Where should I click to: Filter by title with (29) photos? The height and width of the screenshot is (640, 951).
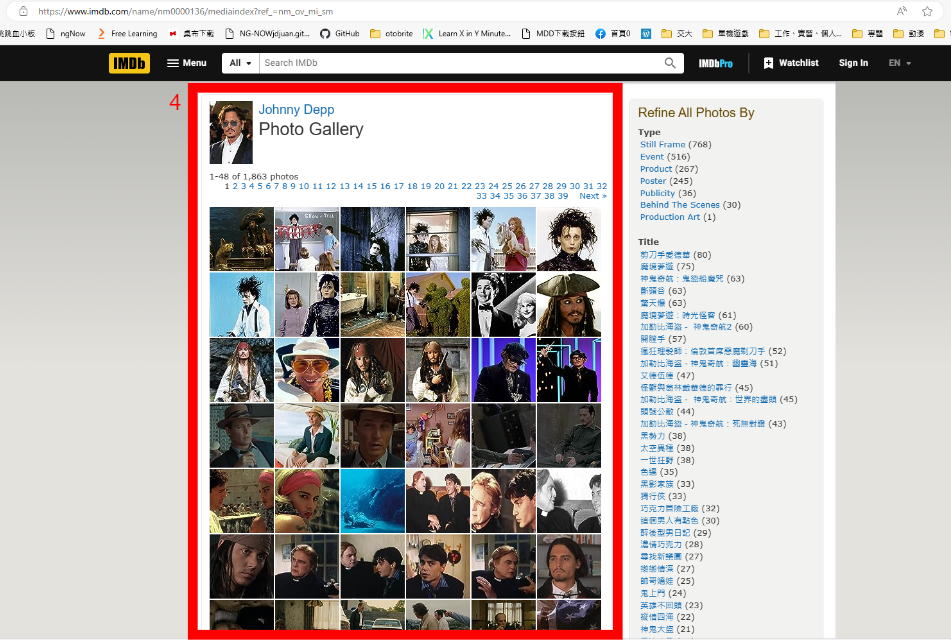pyautogui.click(x=665, y=533)
